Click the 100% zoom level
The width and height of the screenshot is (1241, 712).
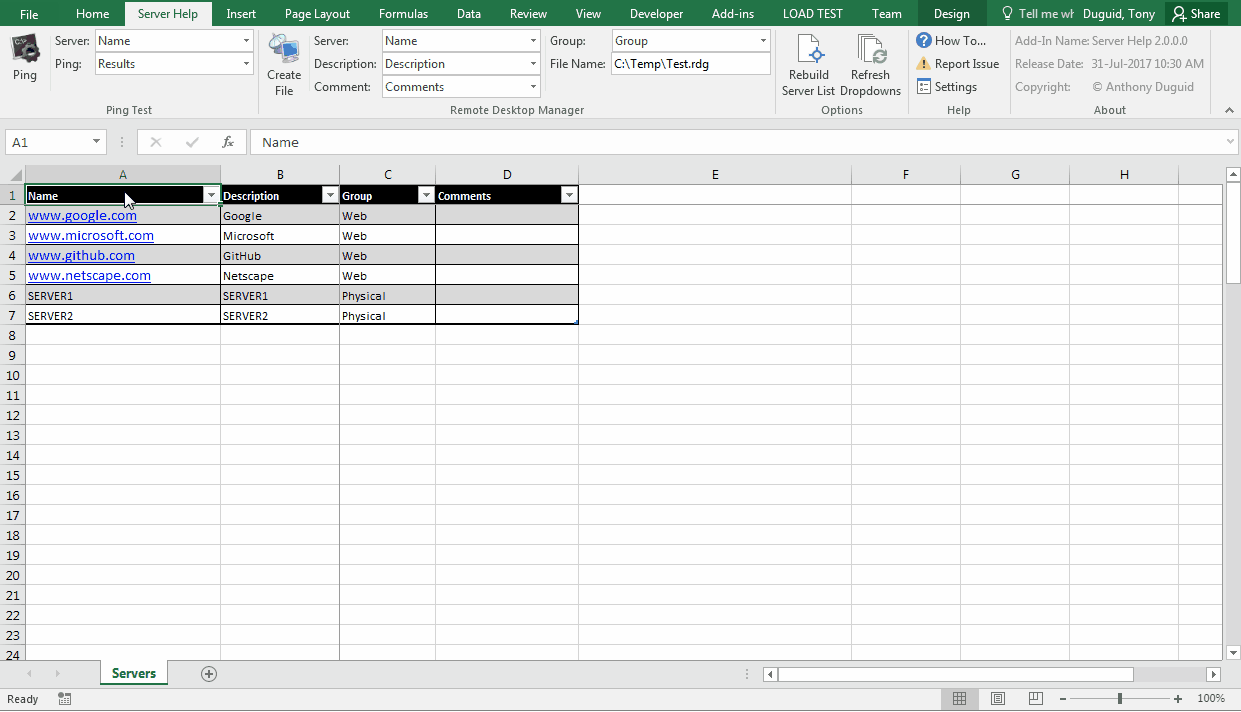tap(1211, 699)
